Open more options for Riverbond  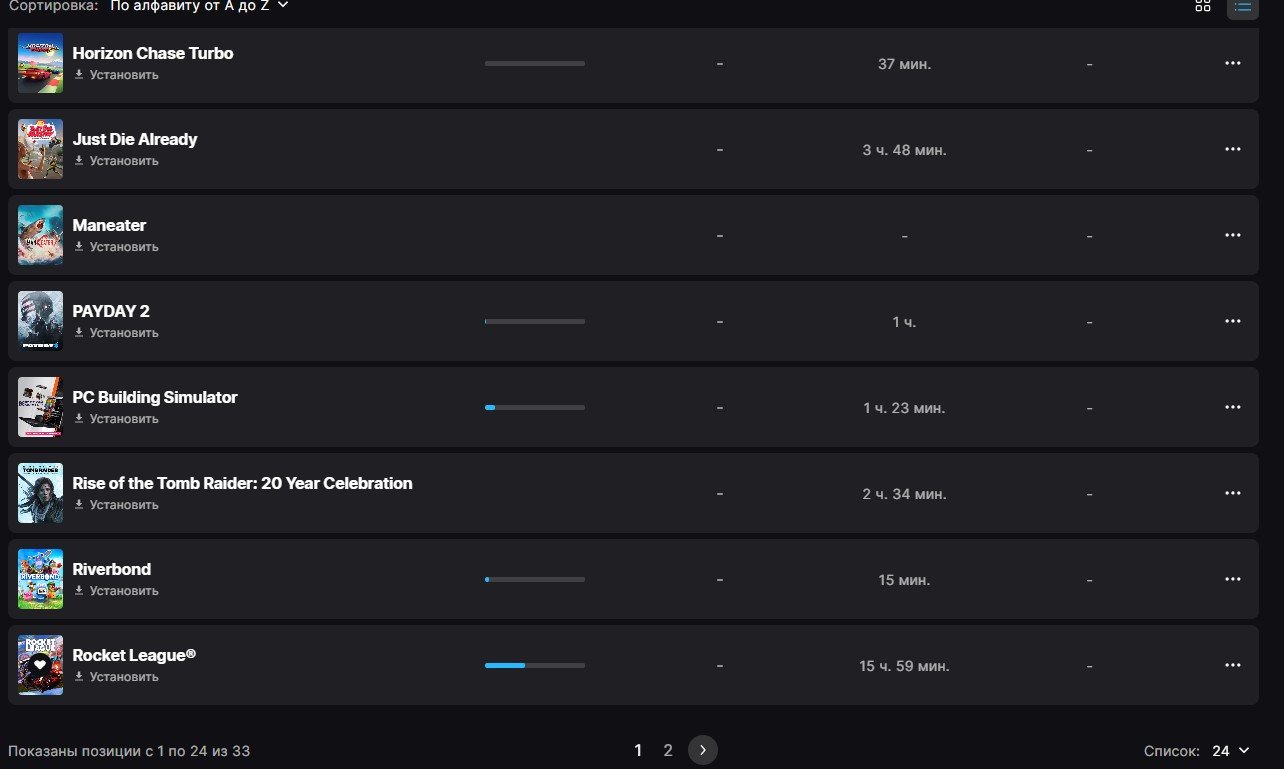[x=1233, y=579]
